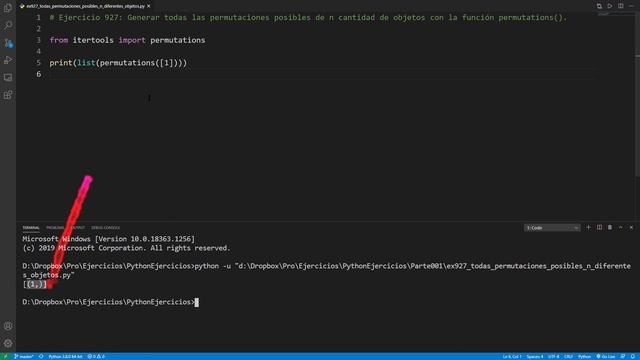Click 'Microsoft Windows [Version' terminal line
Screen dimensions: 640x360
click(x=109, y=239)
